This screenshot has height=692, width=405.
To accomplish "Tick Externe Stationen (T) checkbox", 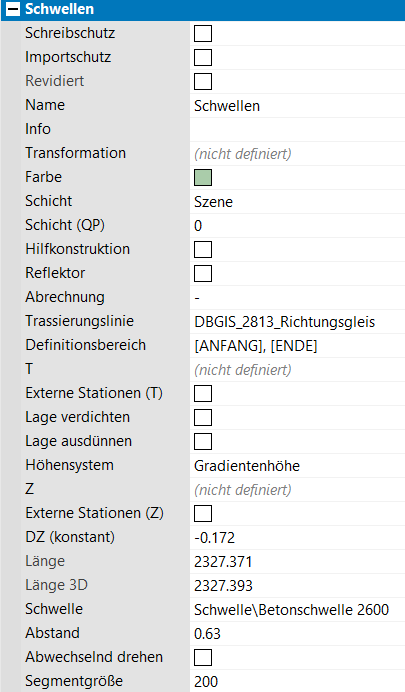I will click(203, 393).
